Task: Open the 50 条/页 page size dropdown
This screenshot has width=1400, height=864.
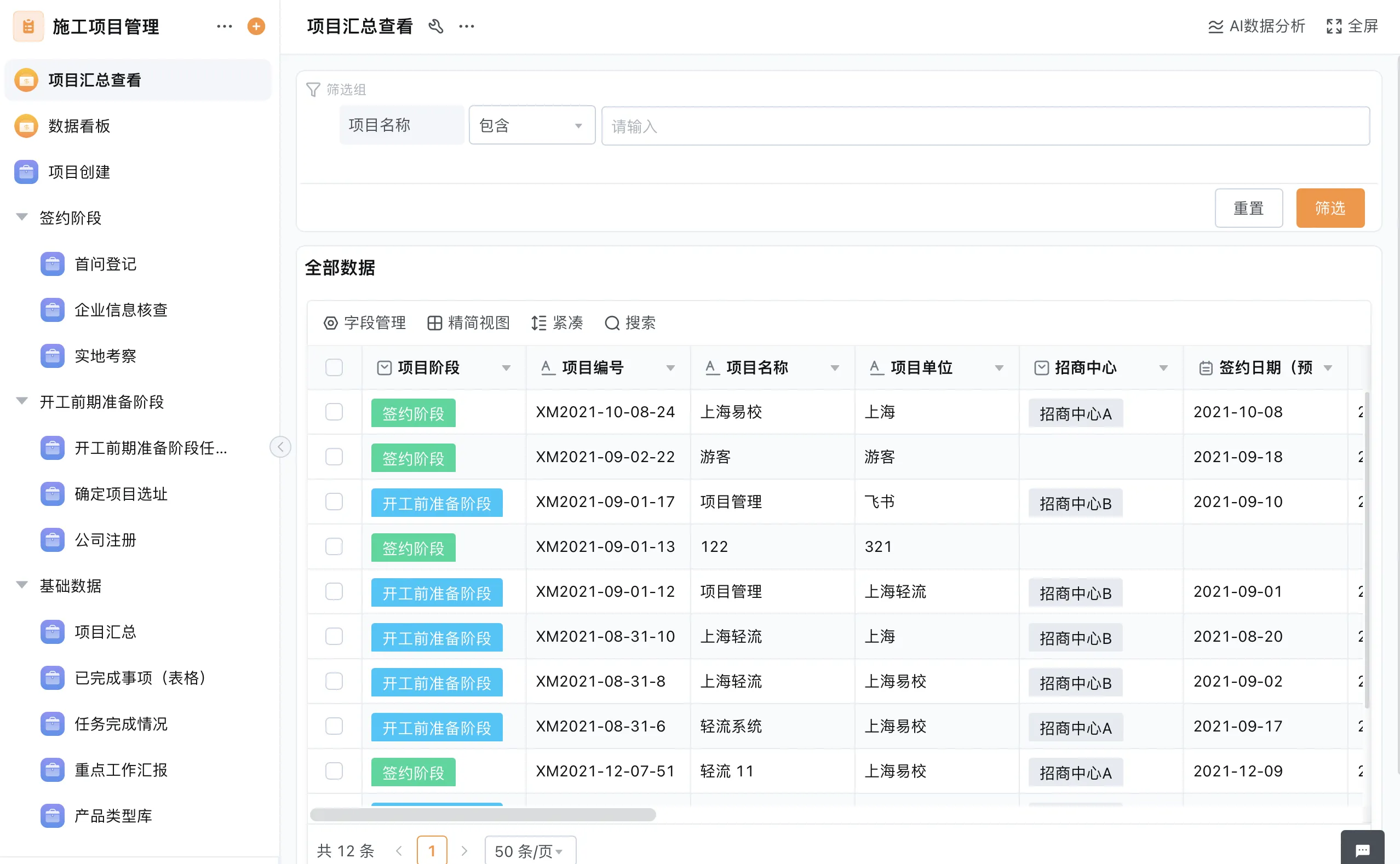Action: pos(528,850)
